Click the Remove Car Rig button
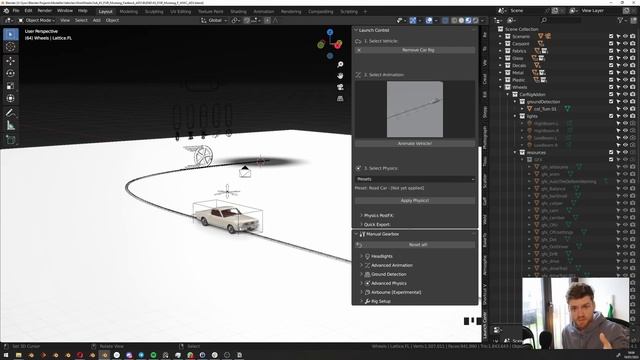Screen dimensions: 640x360 [x=415, y=50]
